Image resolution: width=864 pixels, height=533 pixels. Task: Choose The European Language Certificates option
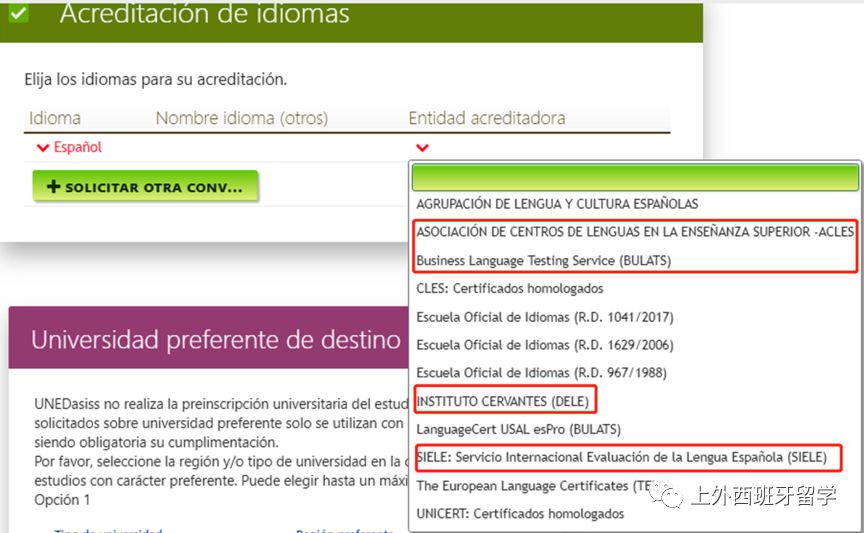click(533, 486)
